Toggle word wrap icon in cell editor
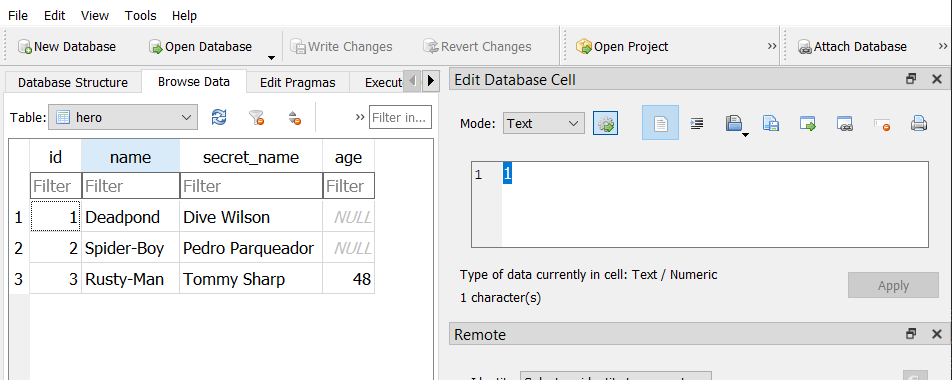 697,123
